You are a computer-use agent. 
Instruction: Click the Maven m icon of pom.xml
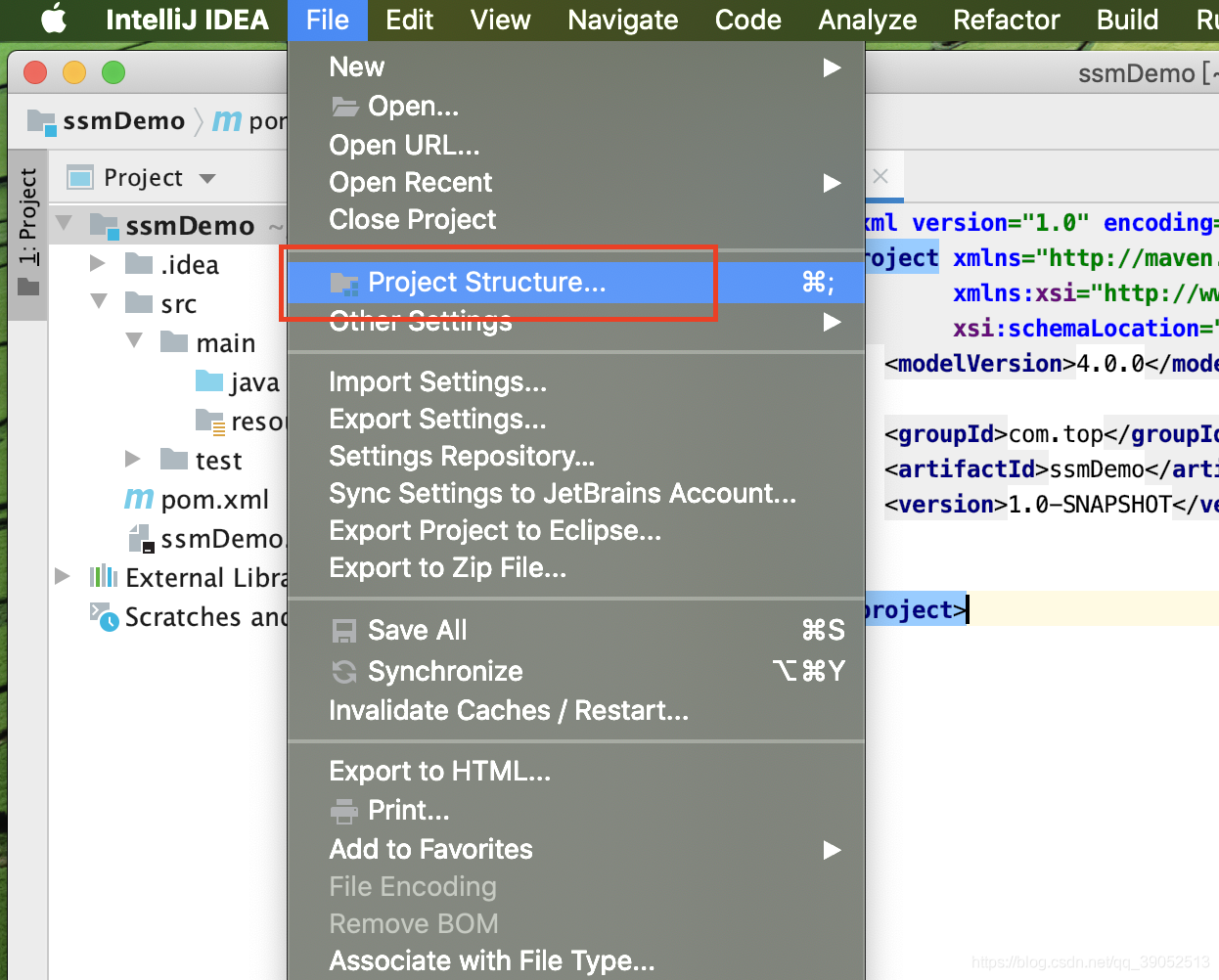[139, 499]
